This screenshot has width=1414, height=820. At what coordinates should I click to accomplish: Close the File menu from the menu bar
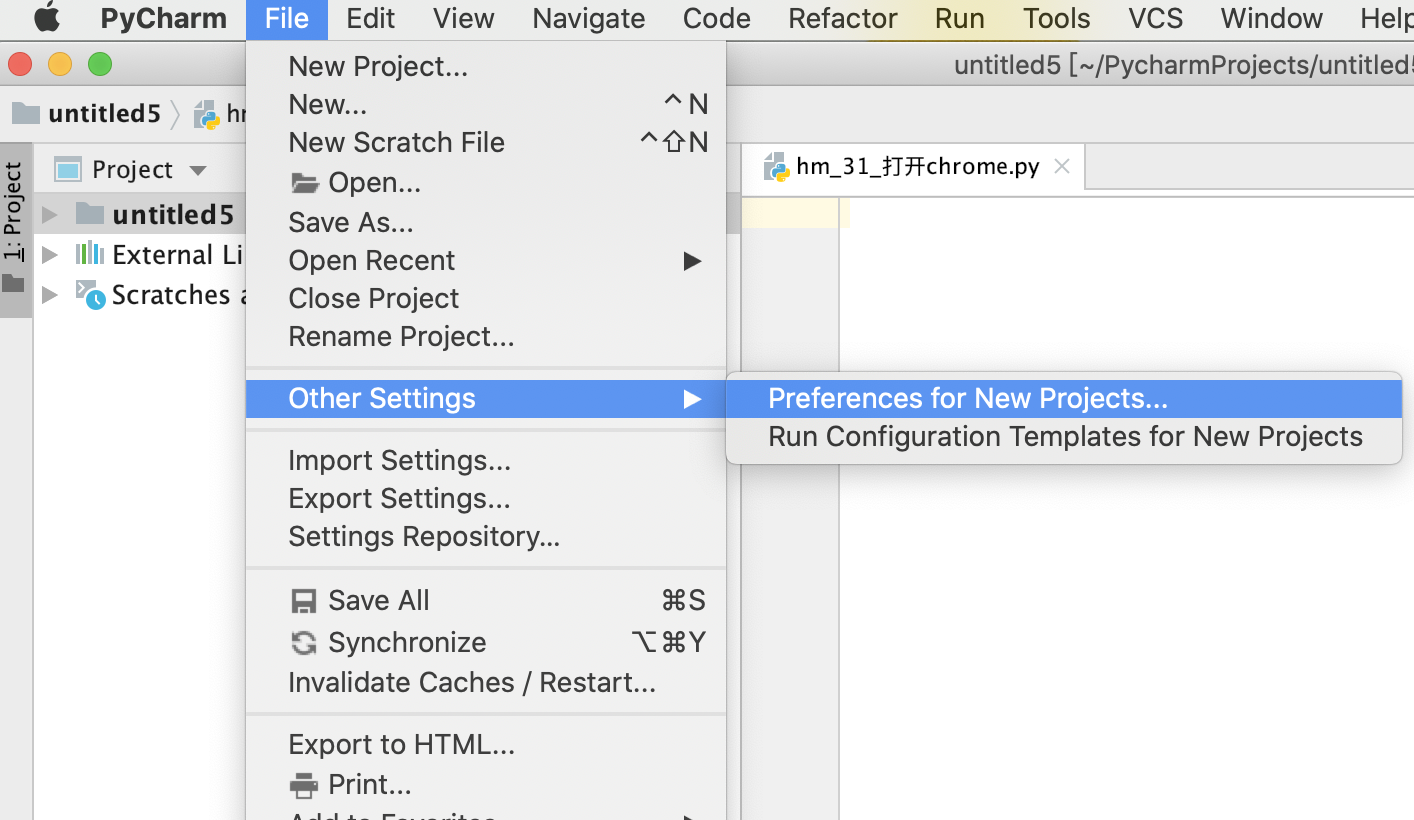287,18
